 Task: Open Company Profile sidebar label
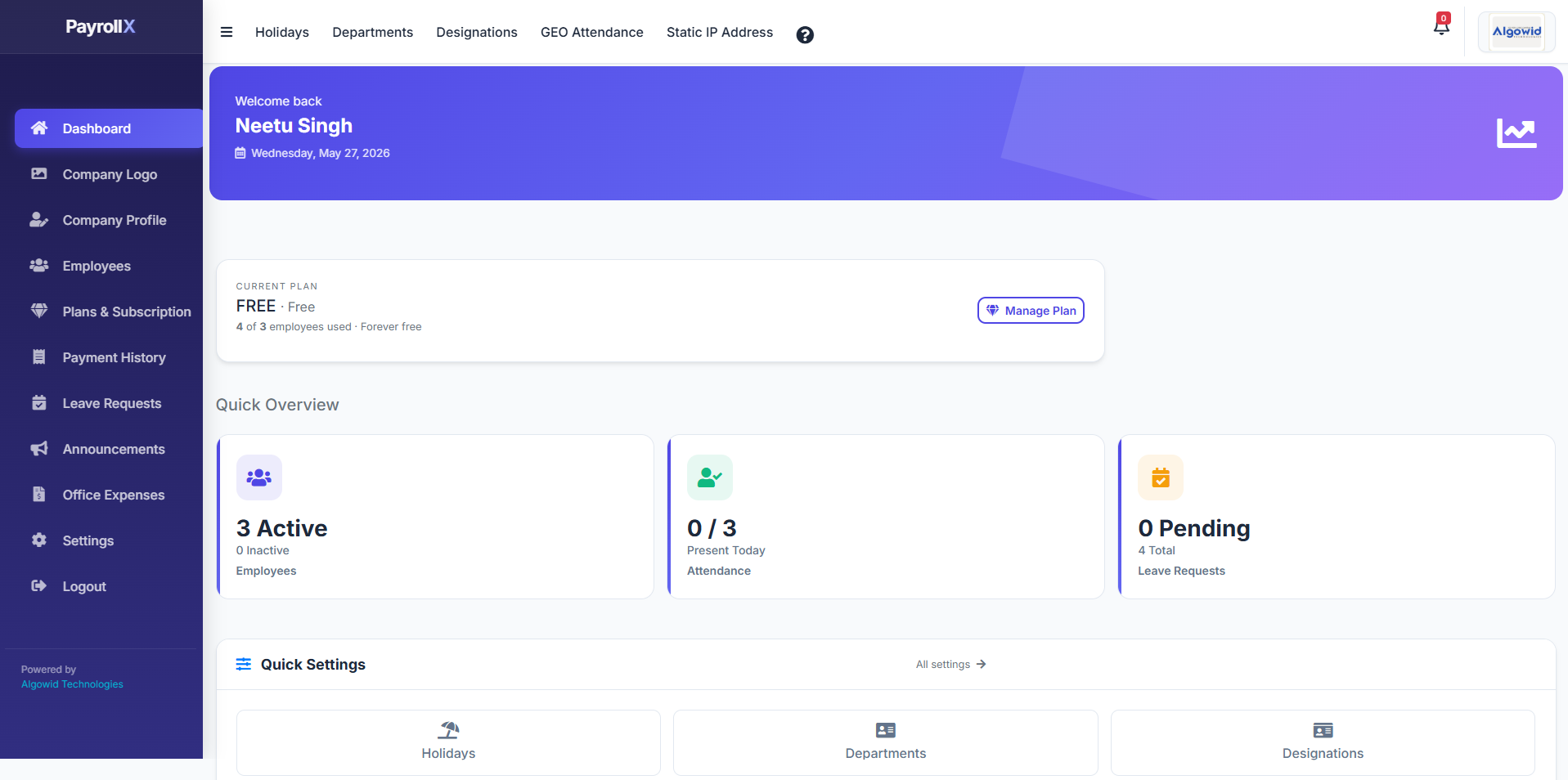coord(115,220)
